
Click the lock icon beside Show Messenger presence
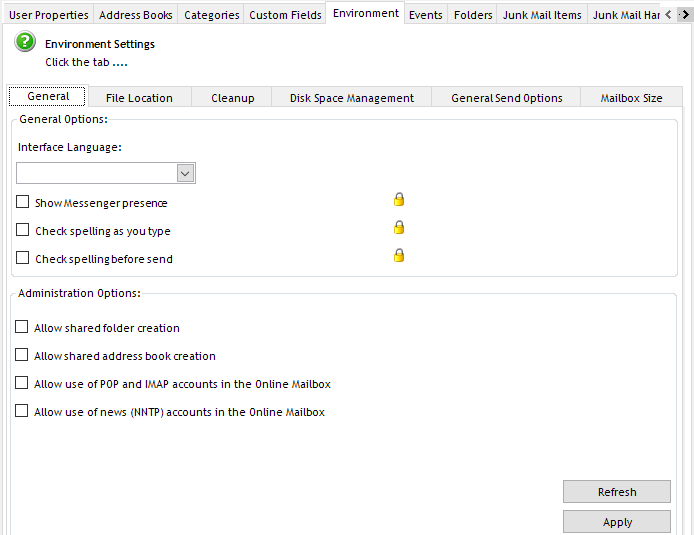coord(399,199)
